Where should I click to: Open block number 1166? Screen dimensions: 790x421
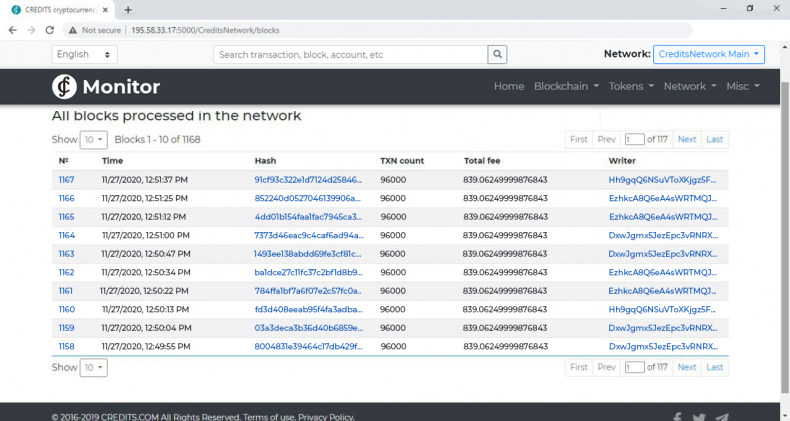point(66,198)
